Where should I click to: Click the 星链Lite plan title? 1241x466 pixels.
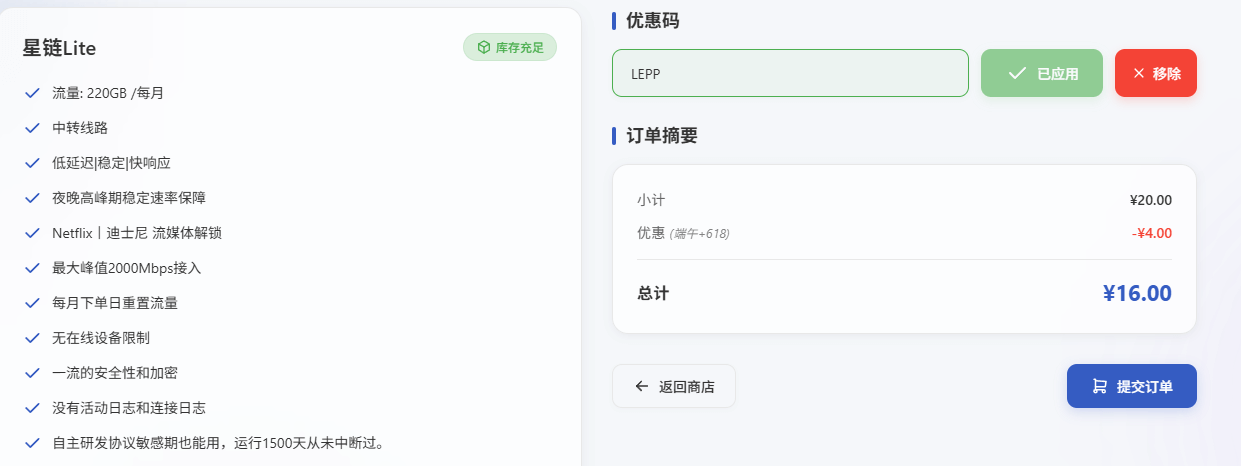(59, 48)
